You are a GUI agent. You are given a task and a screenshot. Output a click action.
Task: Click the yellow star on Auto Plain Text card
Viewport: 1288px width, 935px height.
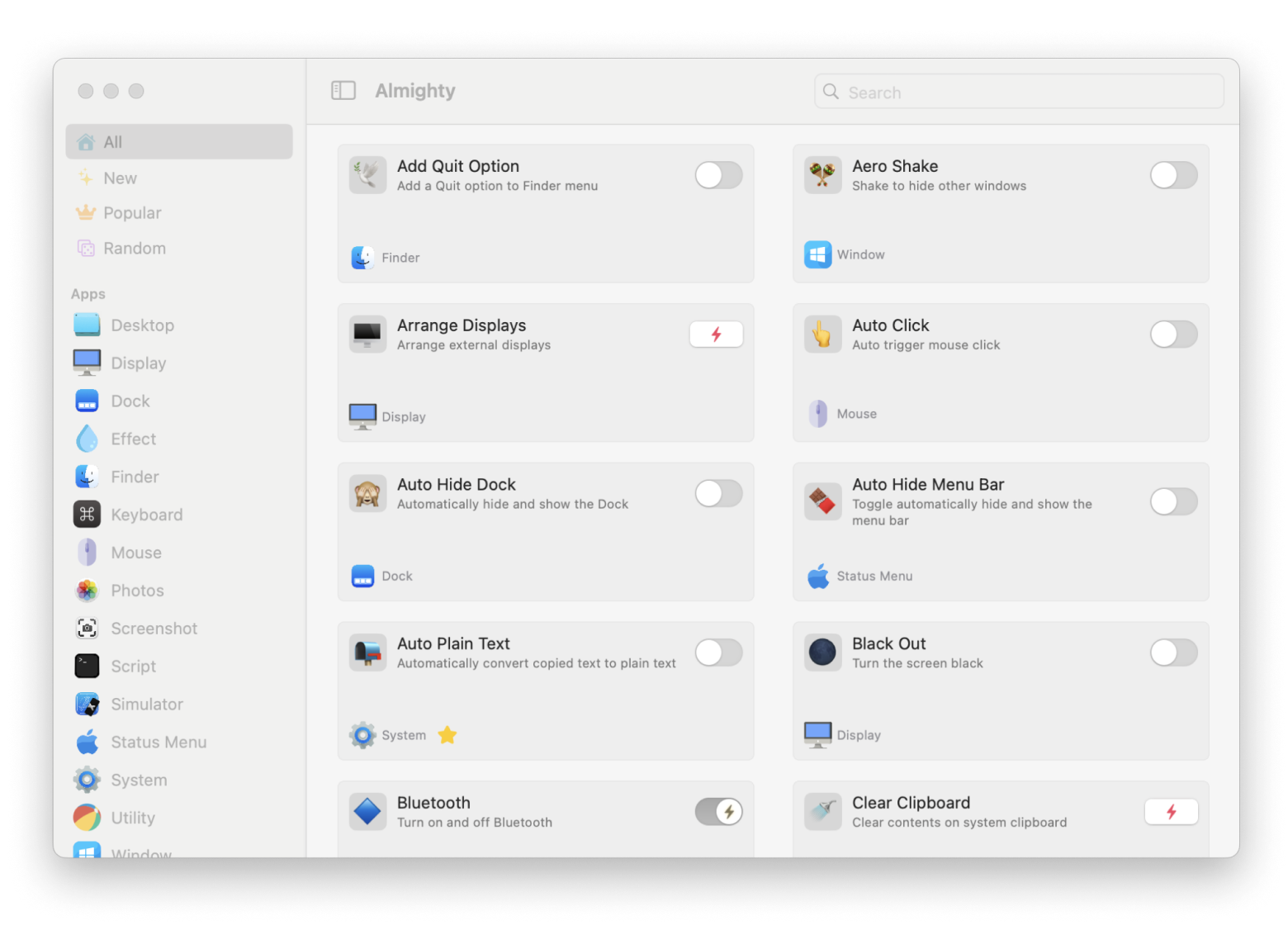point(447,735)
